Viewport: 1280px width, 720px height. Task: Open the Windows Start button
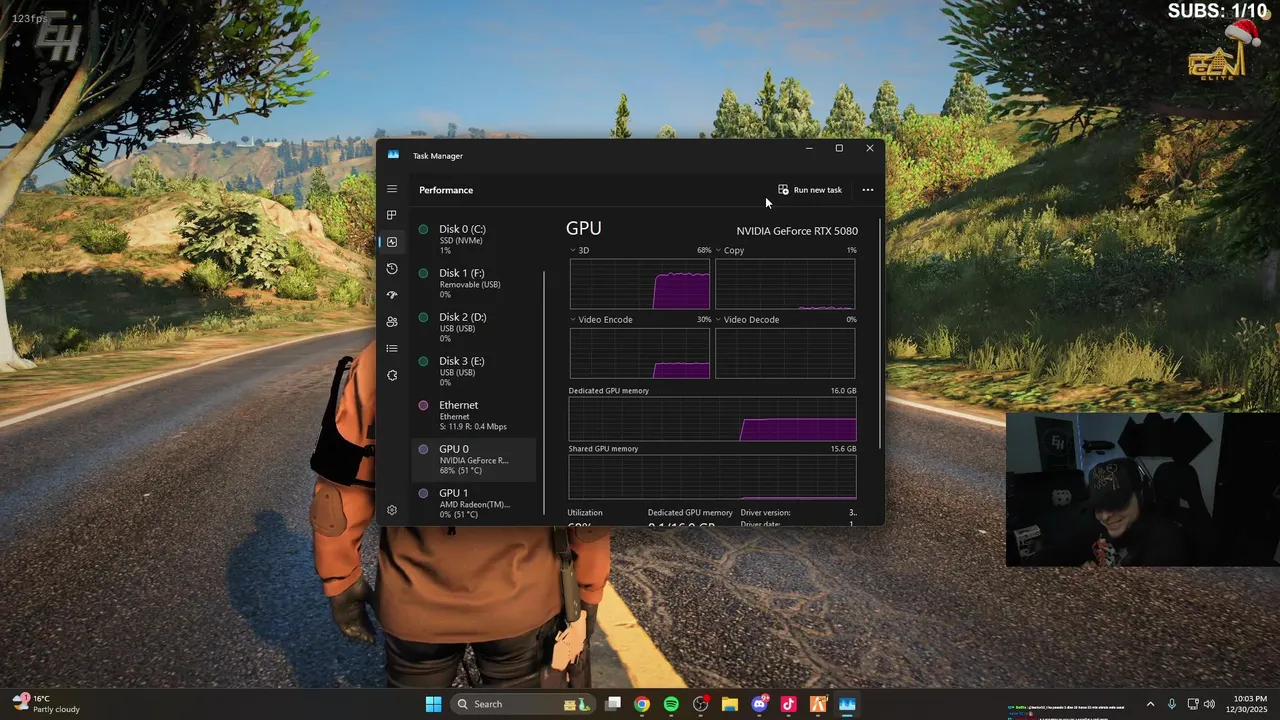(433, 704)
